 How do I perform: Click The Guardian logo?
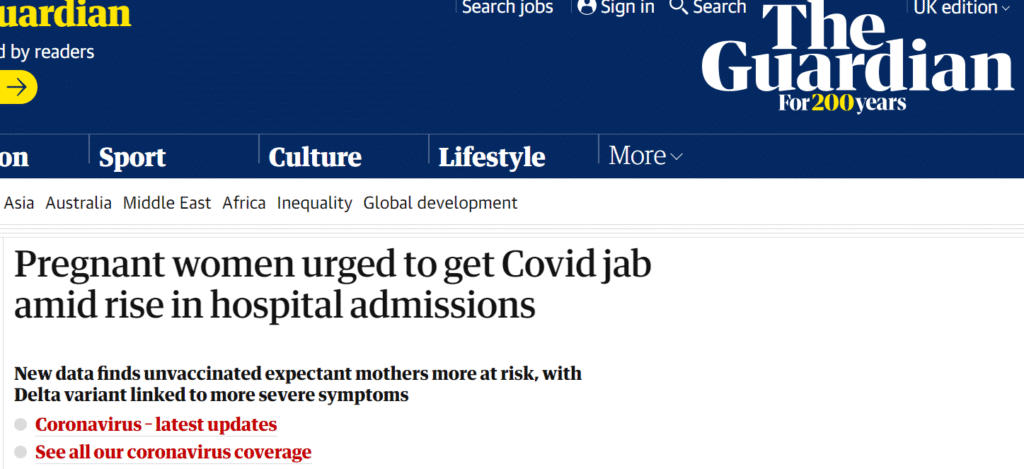[857, 52]
